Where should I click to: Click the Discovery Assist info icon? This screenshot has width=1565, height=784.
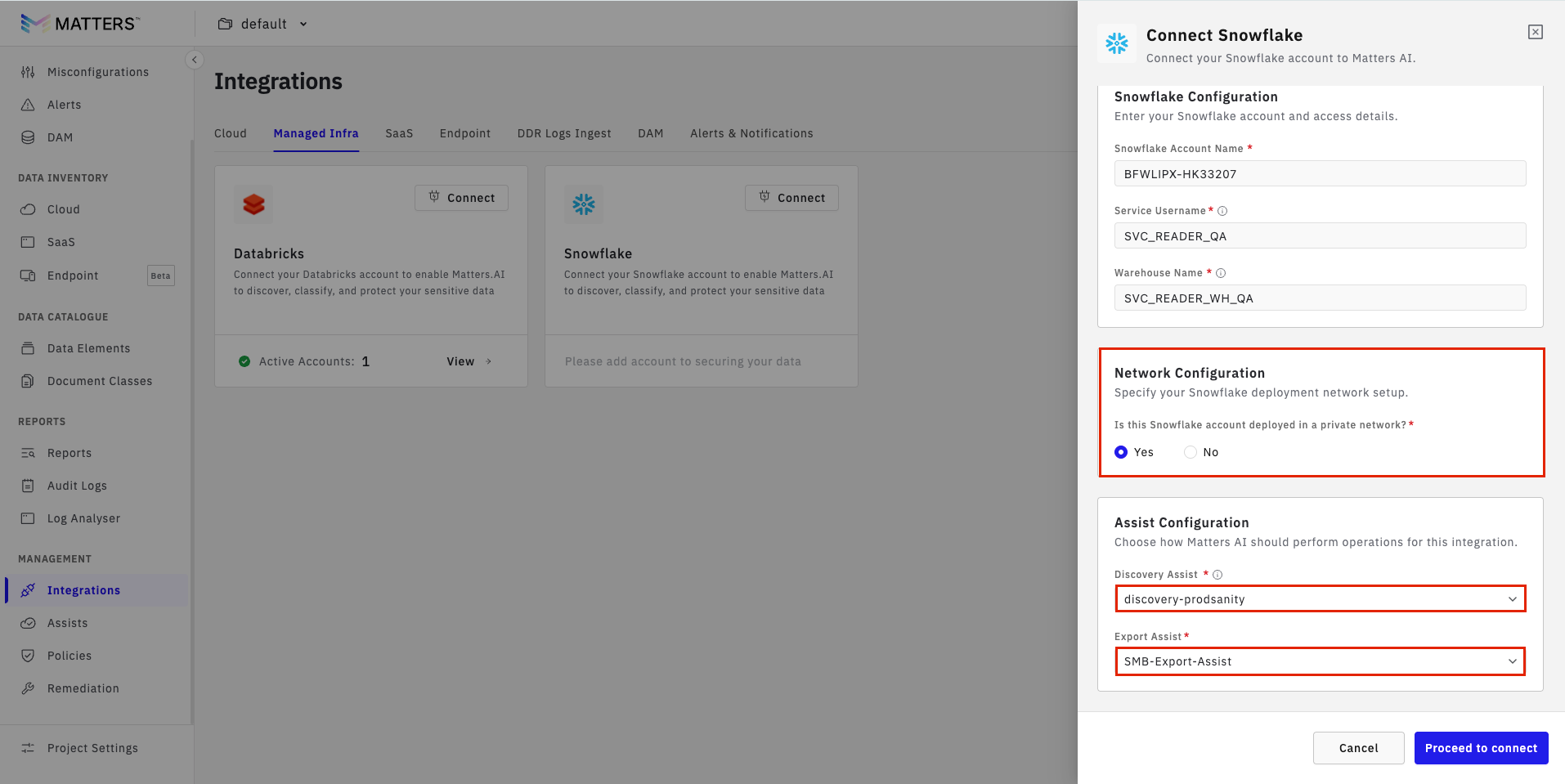point(1217,575)
